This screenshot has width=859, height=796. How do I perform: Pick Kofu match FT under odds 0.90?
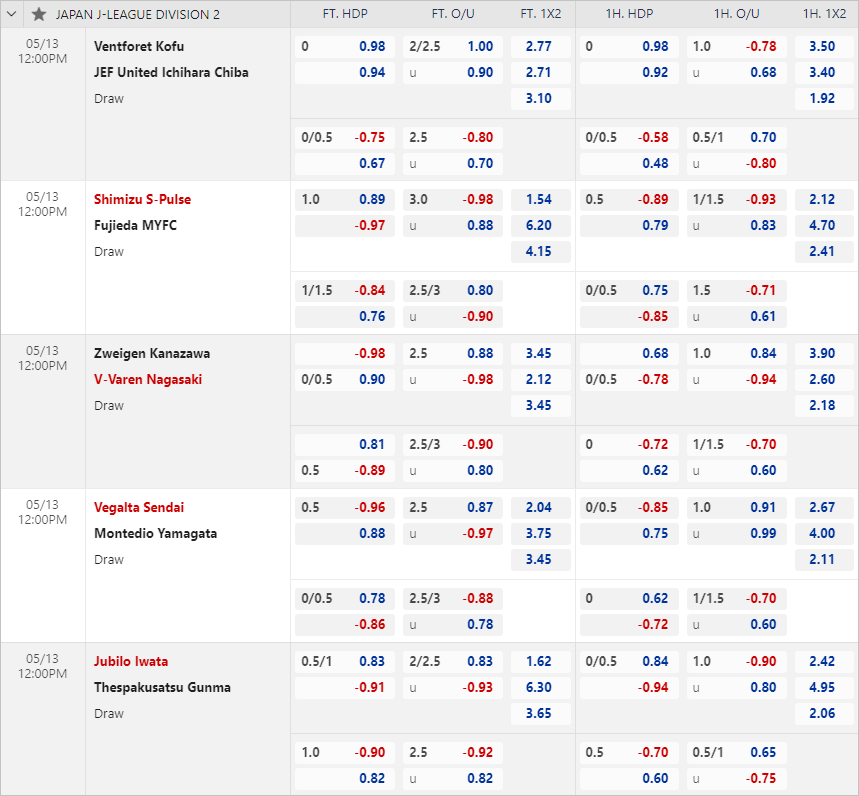(x=453, y=72)
